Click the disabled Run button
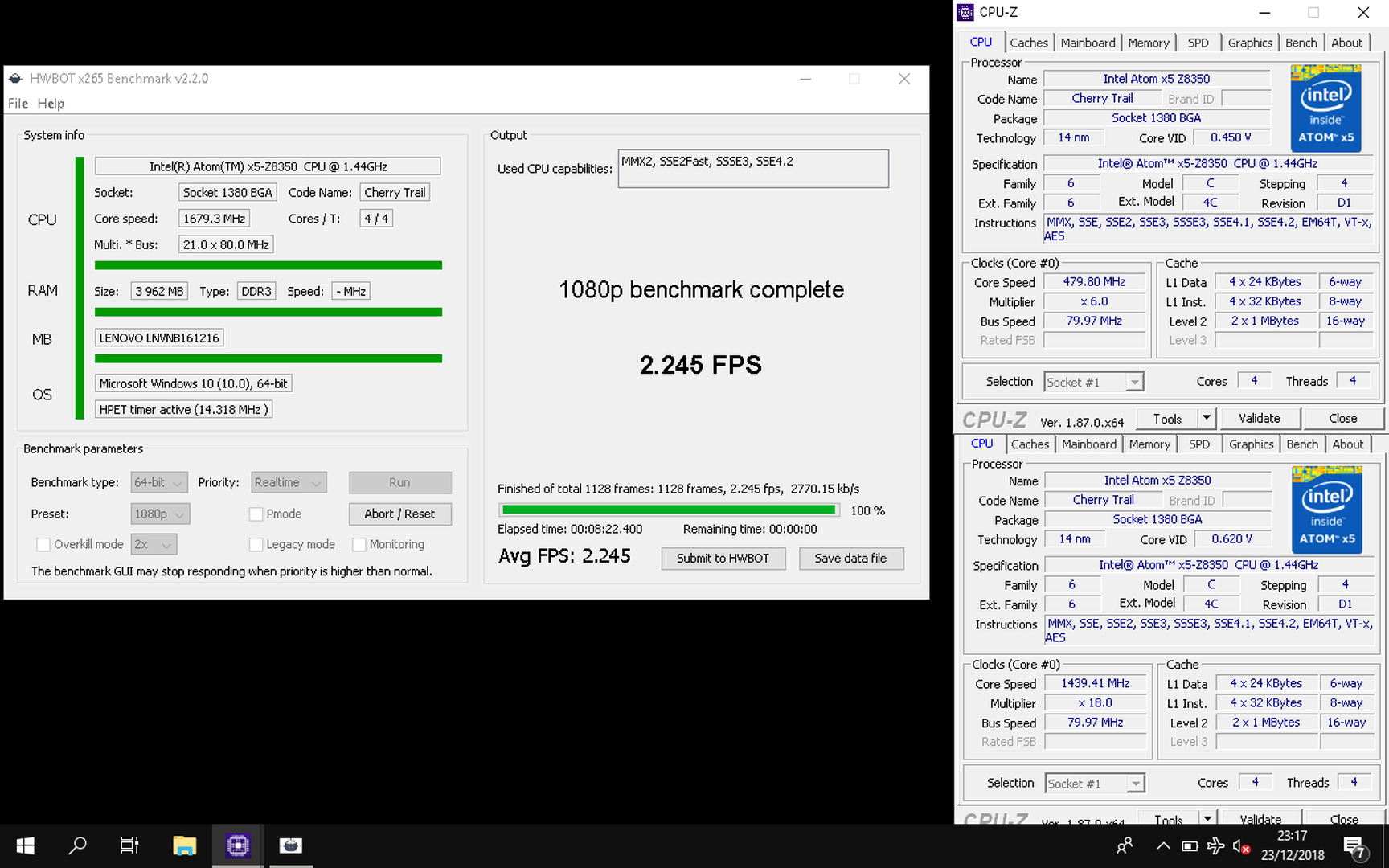1389x868 pixels. pos(399,482)
